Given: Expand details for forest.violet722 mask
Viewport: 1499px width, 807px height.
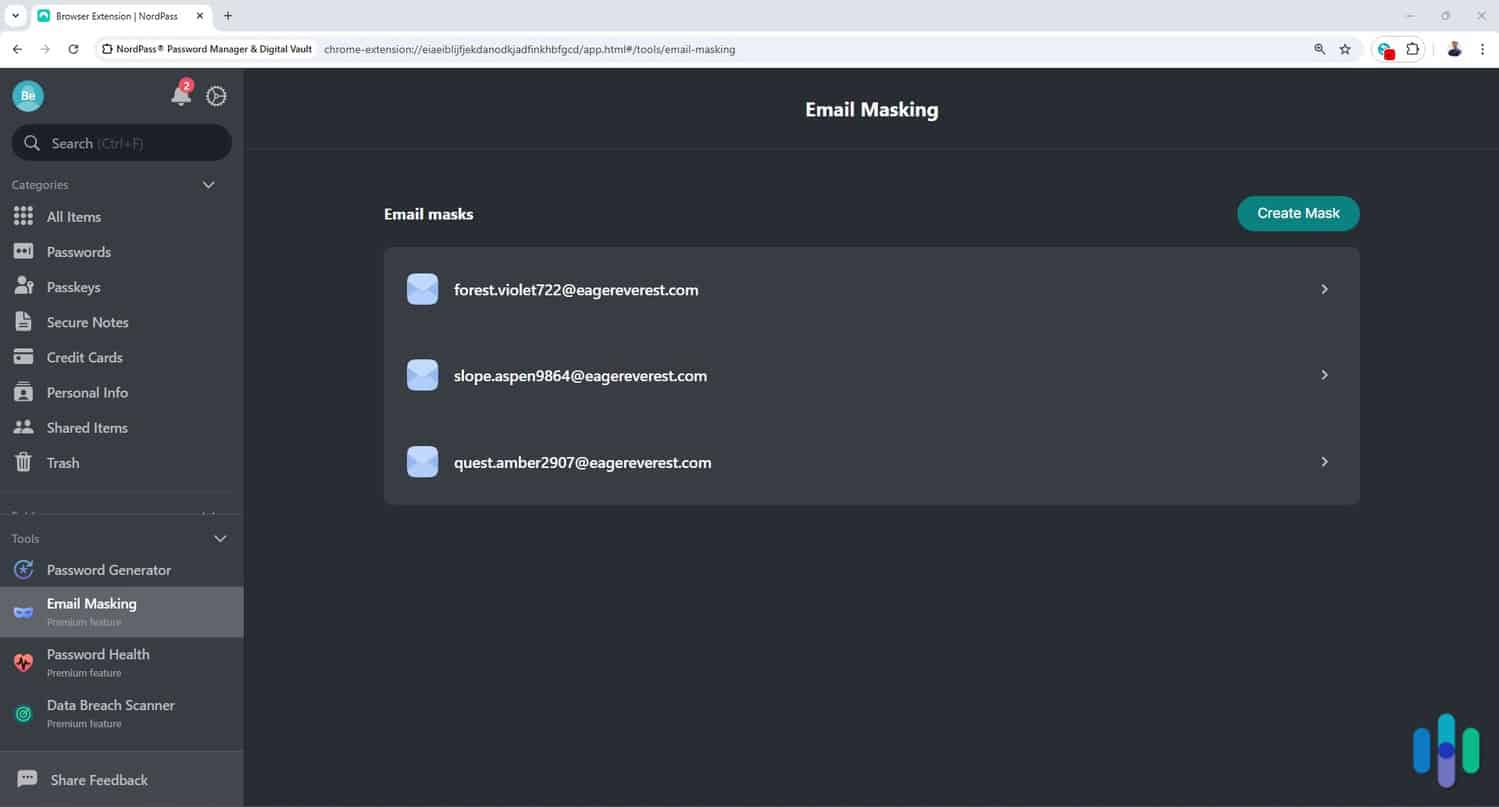Looking at the screenshot, I should click(x=1323, y=288).
